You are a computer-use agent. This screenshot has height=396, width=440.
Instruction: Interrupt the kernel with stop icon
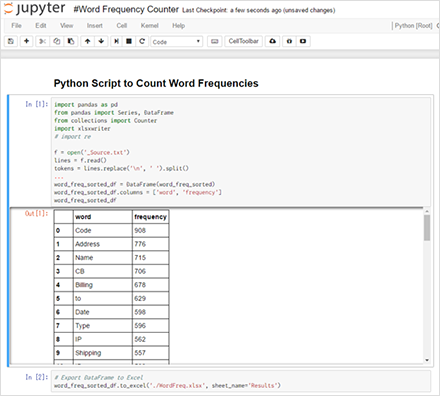coord(129,41)
